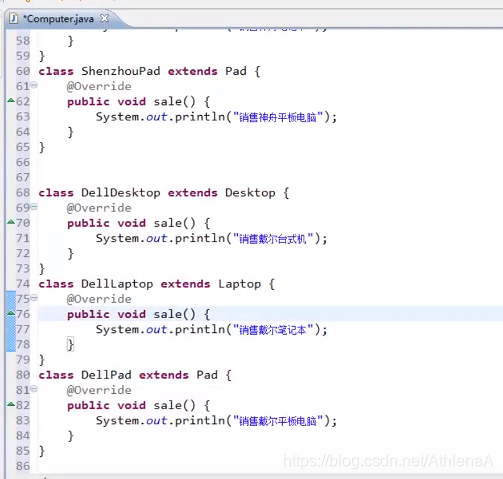
Task: Click the extends keyword on line 74
Action: (x=185, y=284)
